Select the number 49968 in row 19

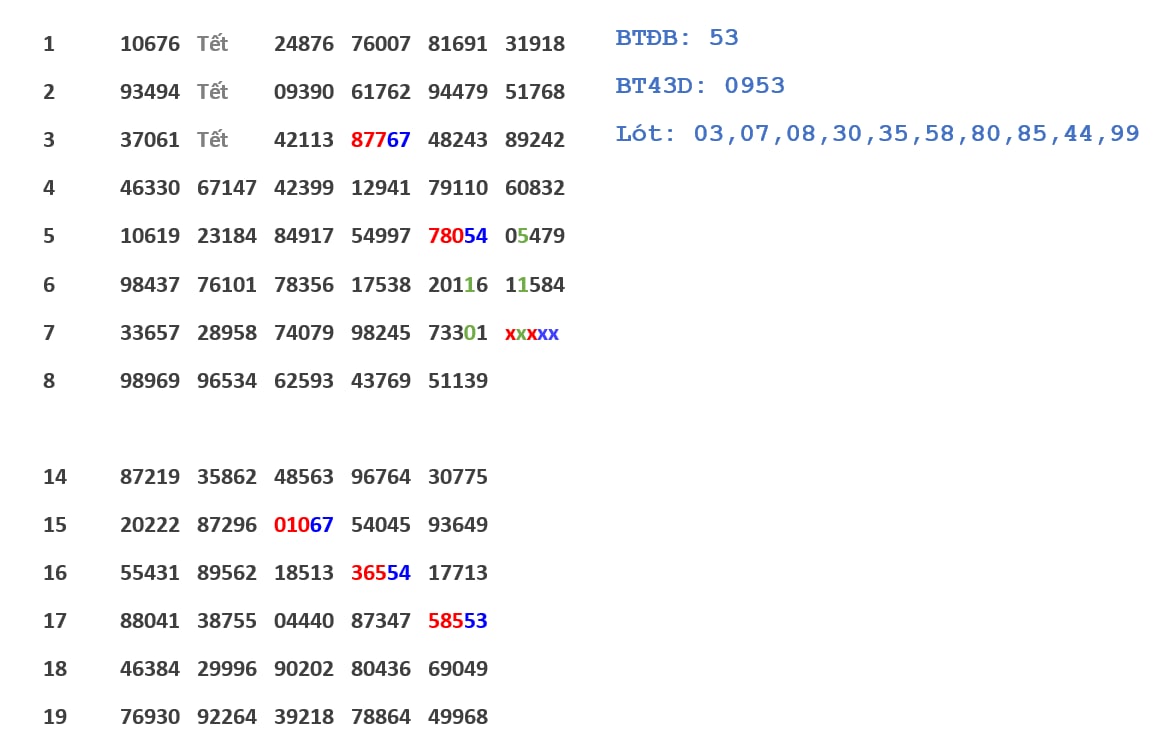click(457, 717)
